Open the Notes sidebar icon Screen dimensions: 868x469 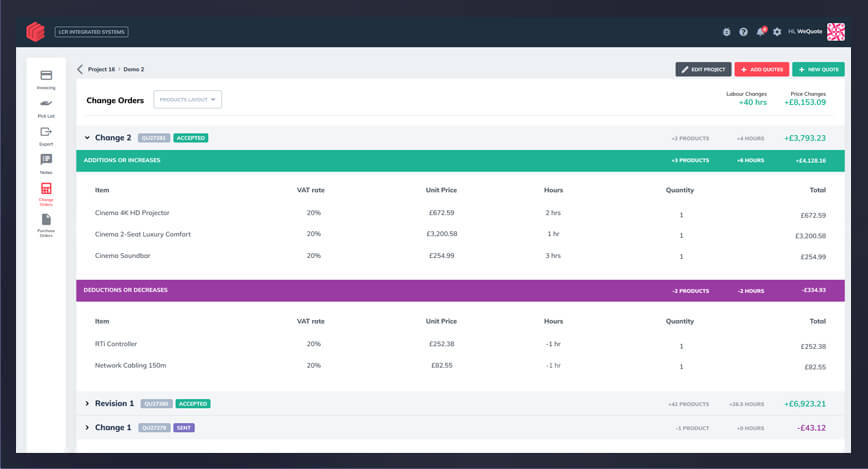[46, 162]
